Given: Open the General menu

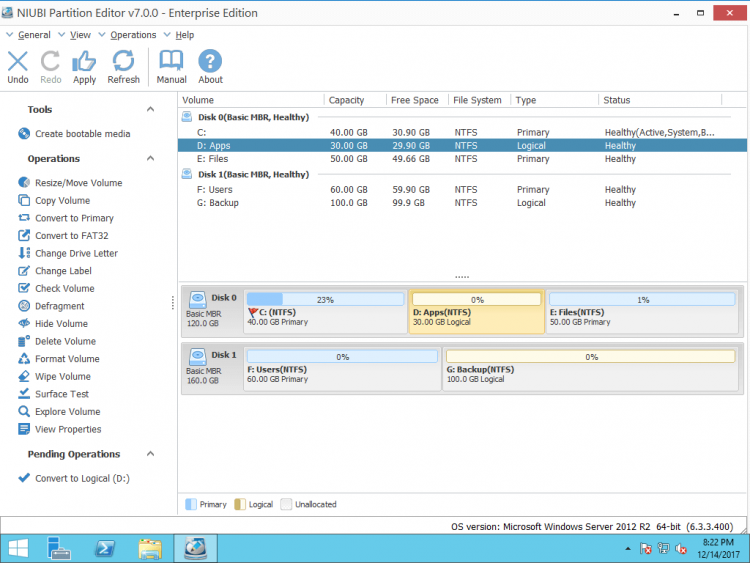Looking at the screenshot, I should [33, 35].
